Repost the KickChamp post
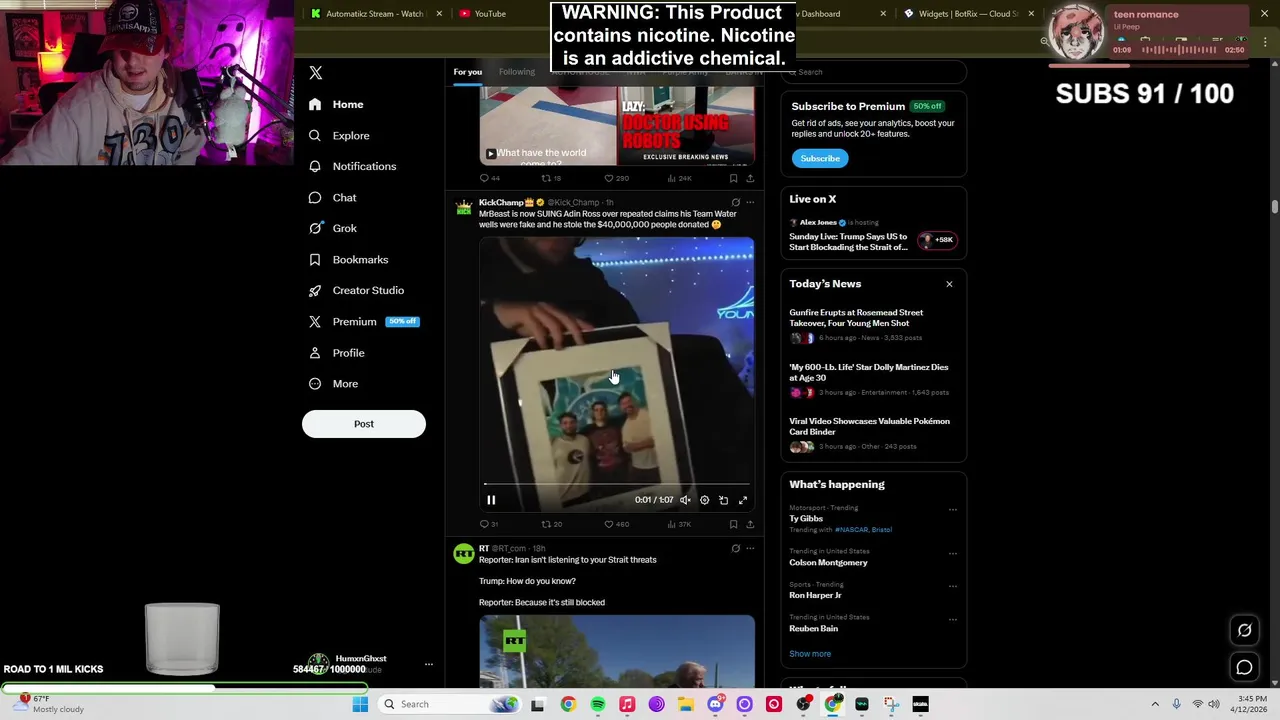1280x720 pixels. 551,524
